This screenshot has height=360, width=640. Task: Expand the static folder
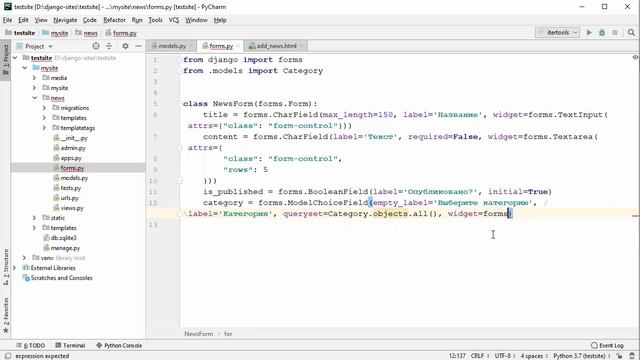coord(35,218)
